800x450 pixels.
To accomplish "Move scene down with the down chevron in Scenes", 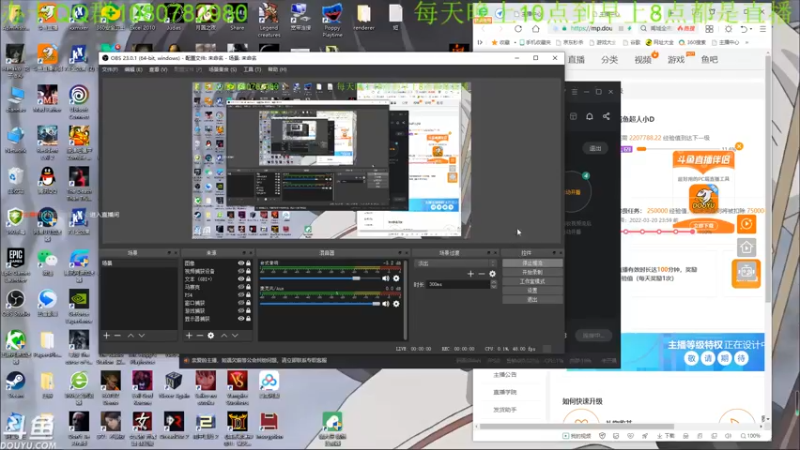I will 142,336.
